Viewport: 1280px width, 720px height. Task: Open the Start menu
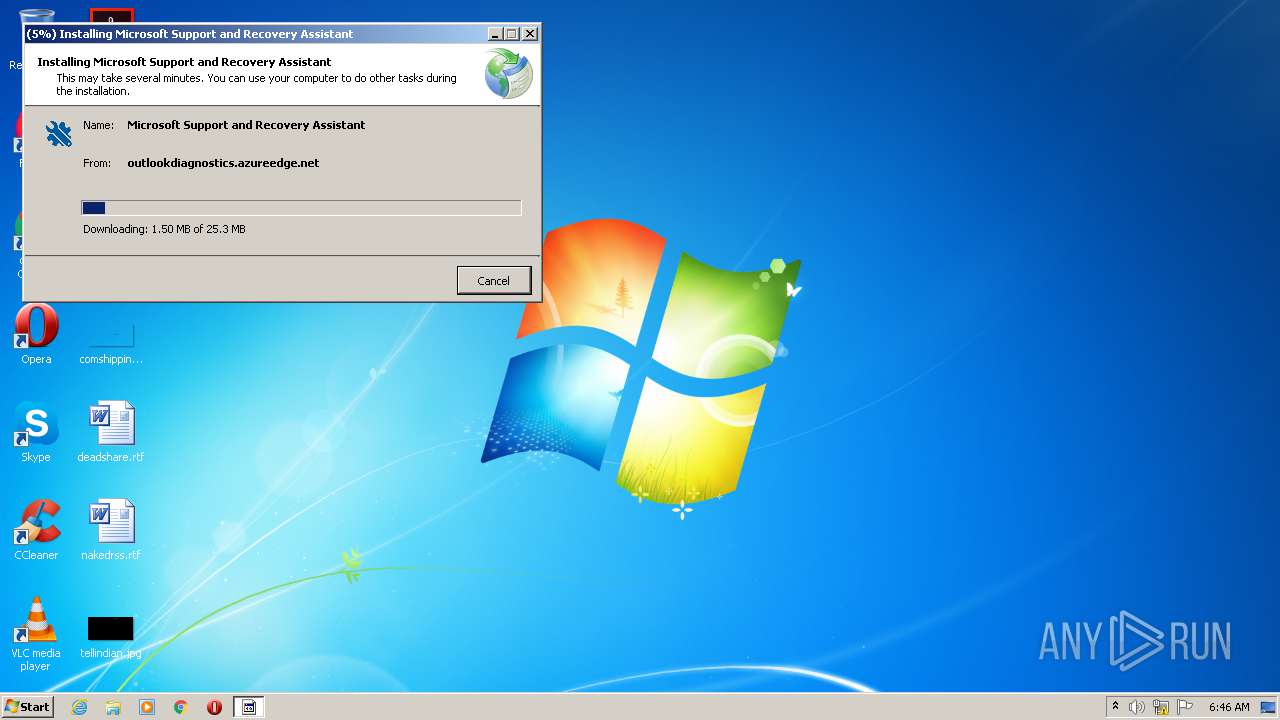(27, 707)
